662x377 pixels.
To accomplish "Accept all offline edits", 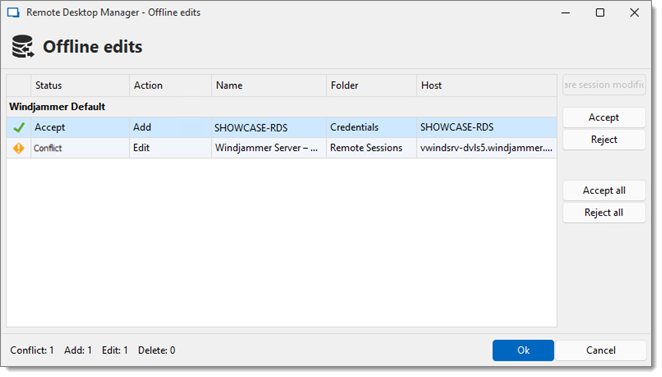I will coord(604,190).
